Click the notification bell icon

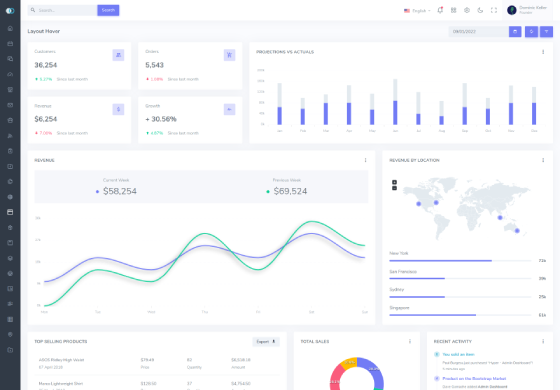(440, 10)
